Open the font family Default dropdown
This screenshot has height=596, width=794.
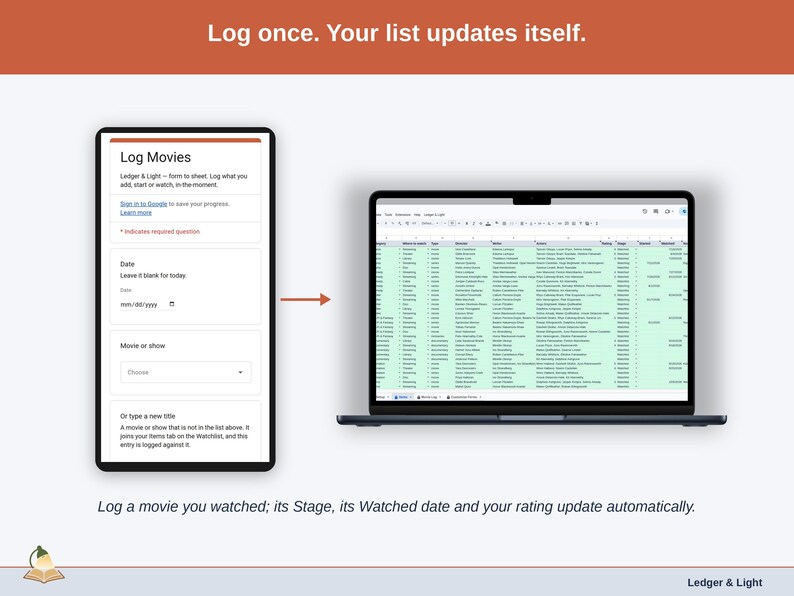tap(429, 223)
